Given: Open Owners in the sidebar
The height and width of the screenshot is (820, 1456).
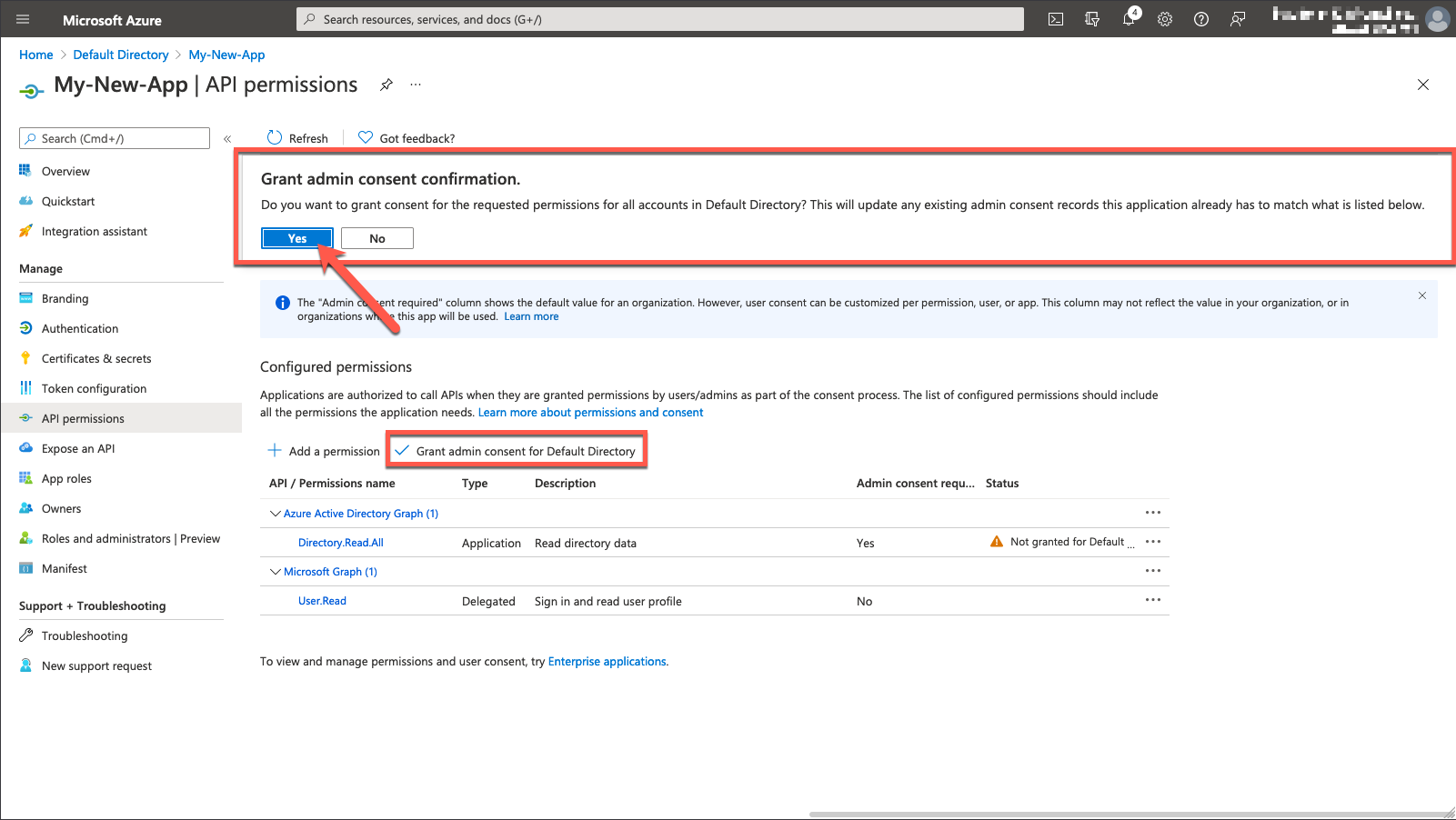Looking at the screenshot, I should pos(62,508).
